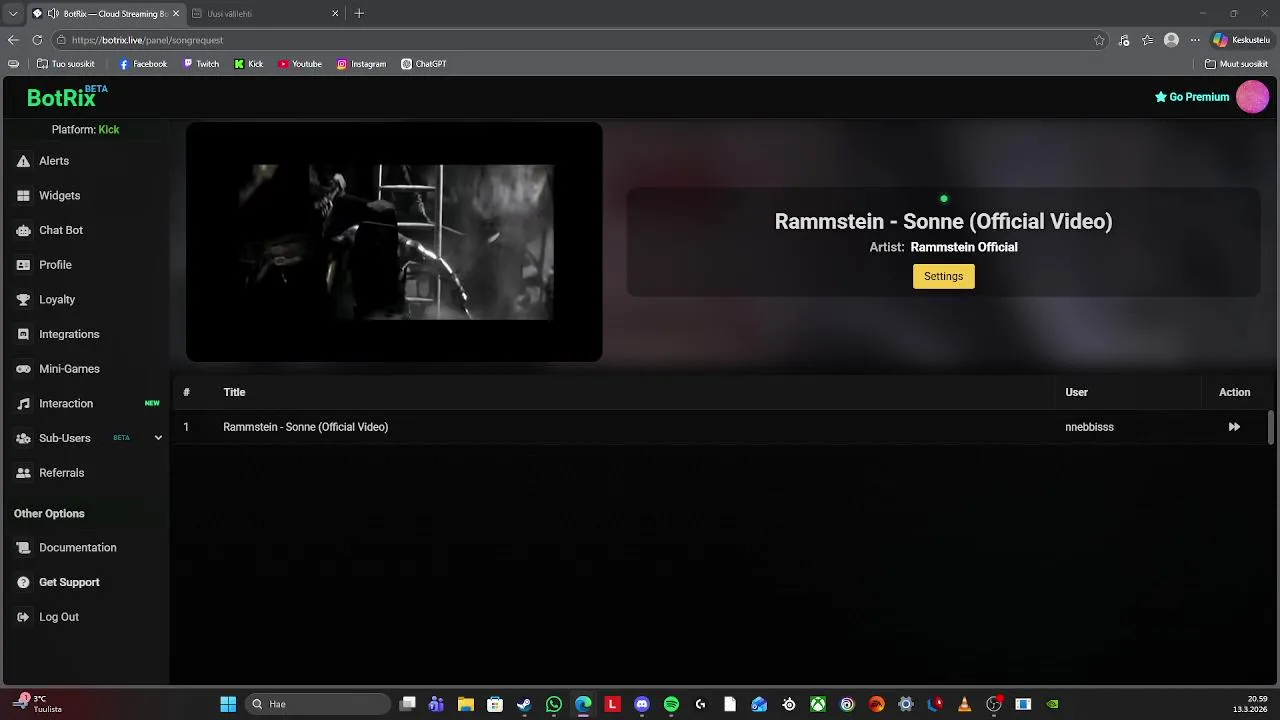Click the Kick platform label
This screenshot has height=720, width=1280.
108,130
